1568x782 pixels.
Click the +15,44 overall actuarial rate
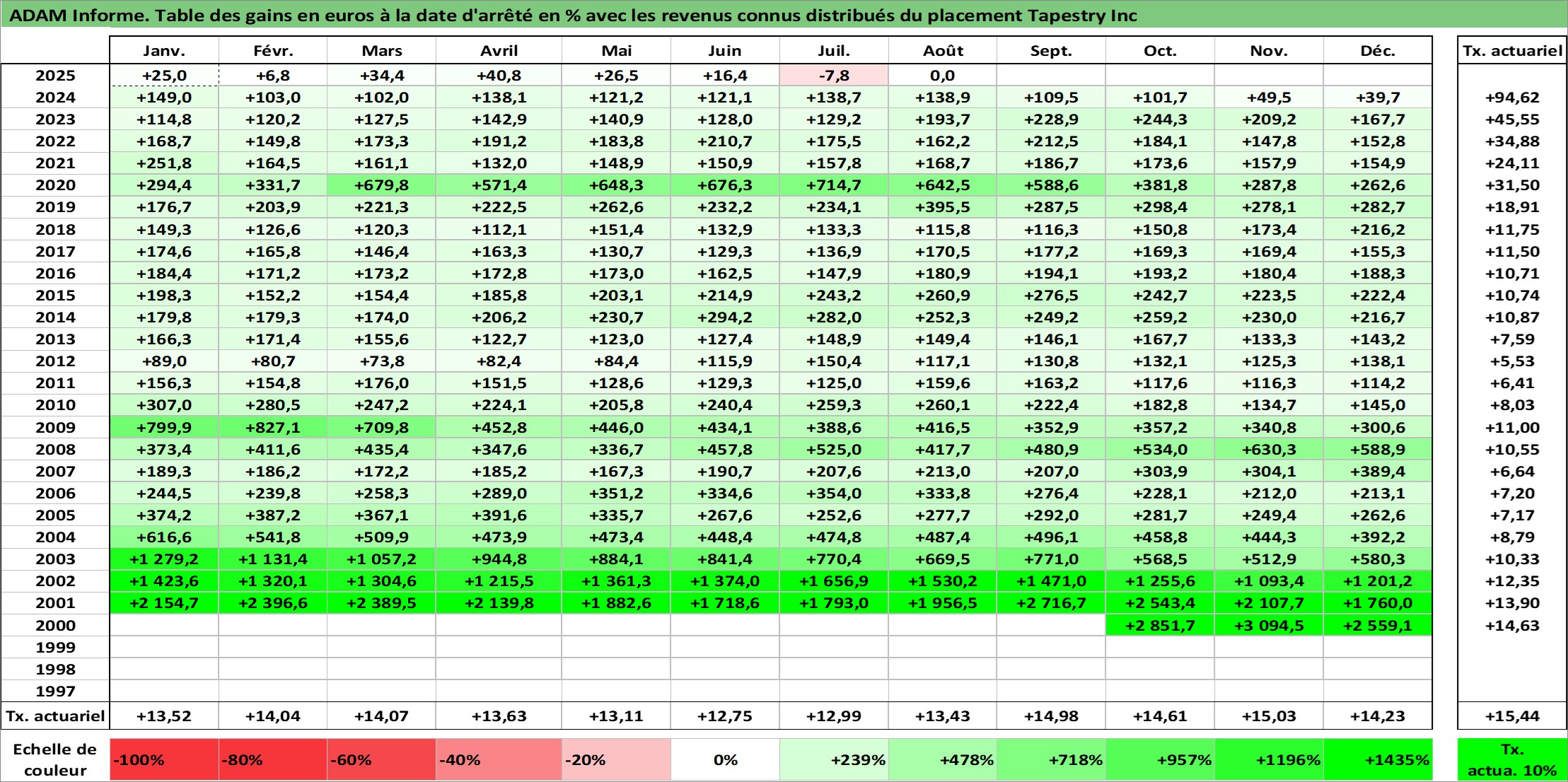coord(1512,716)
